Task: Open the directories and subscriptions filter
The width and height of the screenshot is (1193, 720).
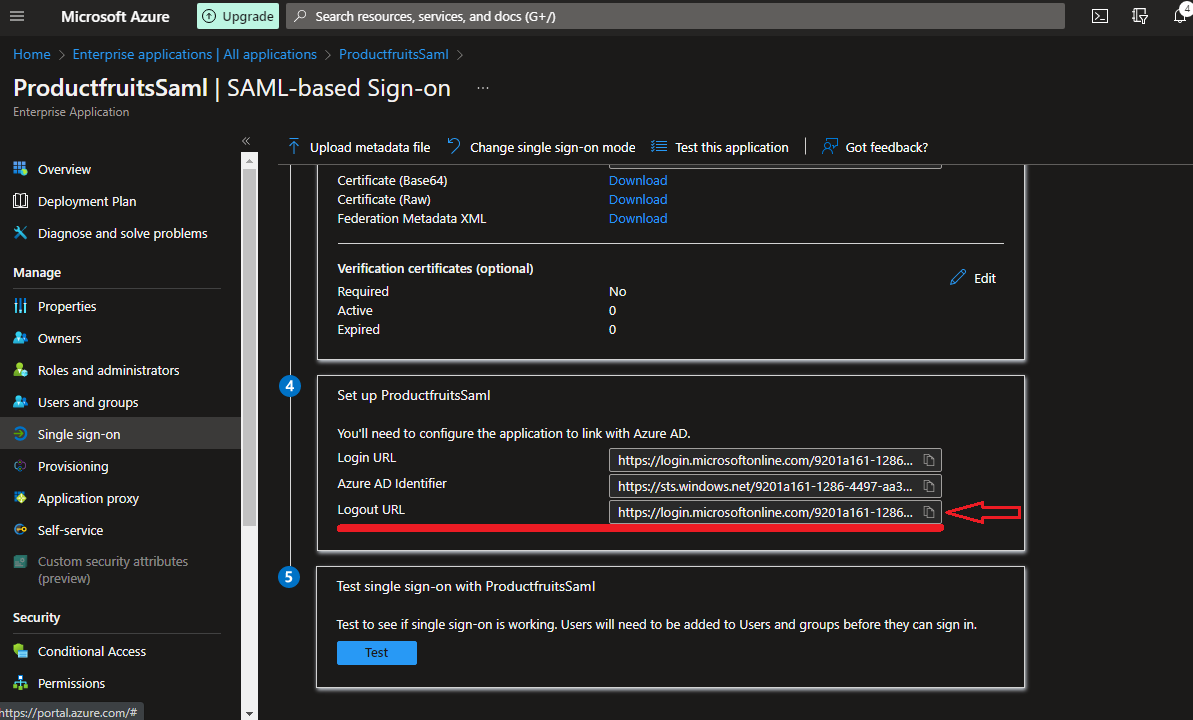Action: point(1140,16)
